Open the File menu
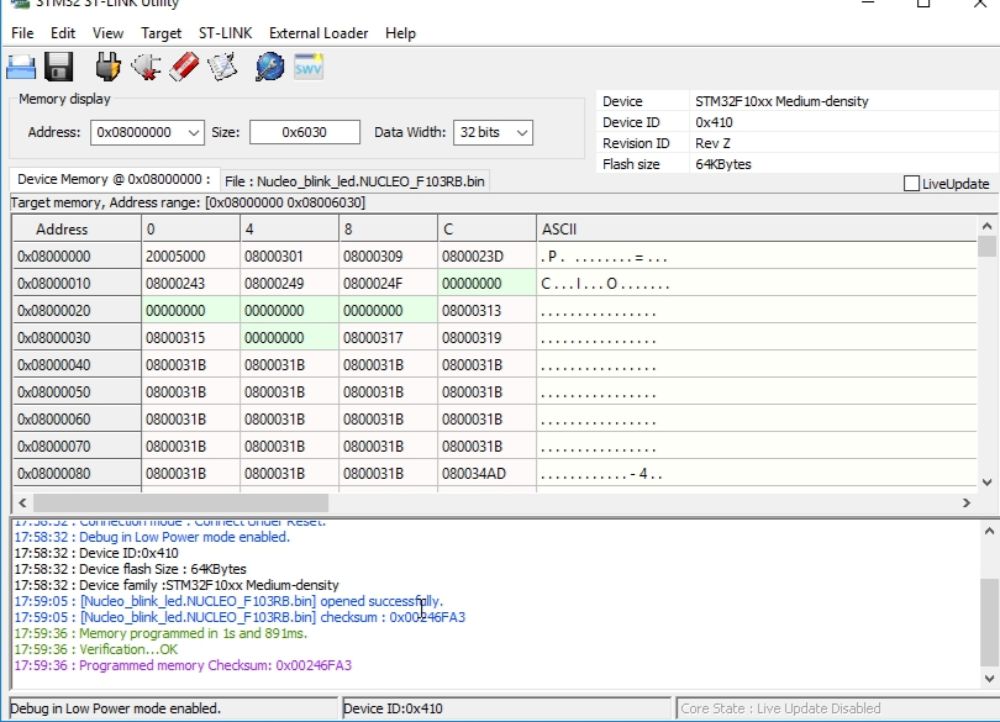 [x=22, y=33]
